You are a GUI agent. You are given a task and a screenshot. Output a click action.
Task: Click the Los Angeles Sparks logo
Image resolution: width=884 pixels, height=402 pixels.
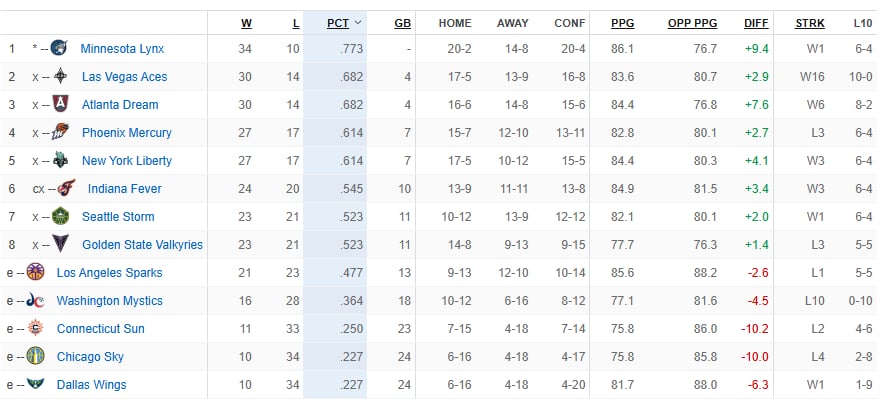coord(36,272)
